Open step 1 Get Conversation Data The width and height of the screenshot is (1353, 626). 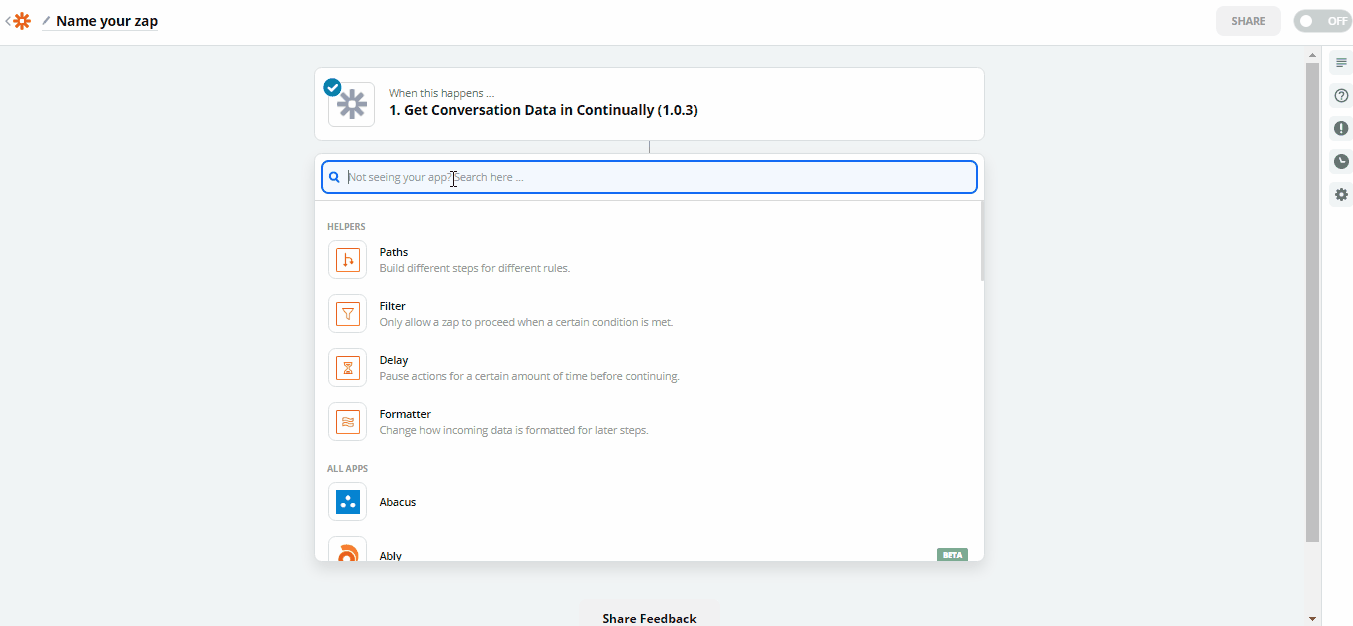[x=649, y=104]
